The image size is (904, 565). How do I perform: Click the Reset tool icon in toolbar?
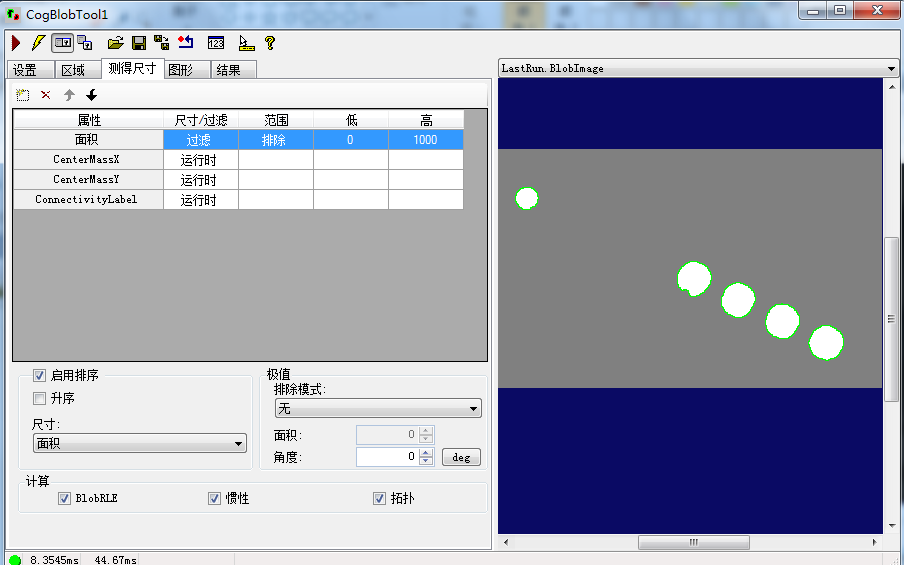[x=186, y=43]
